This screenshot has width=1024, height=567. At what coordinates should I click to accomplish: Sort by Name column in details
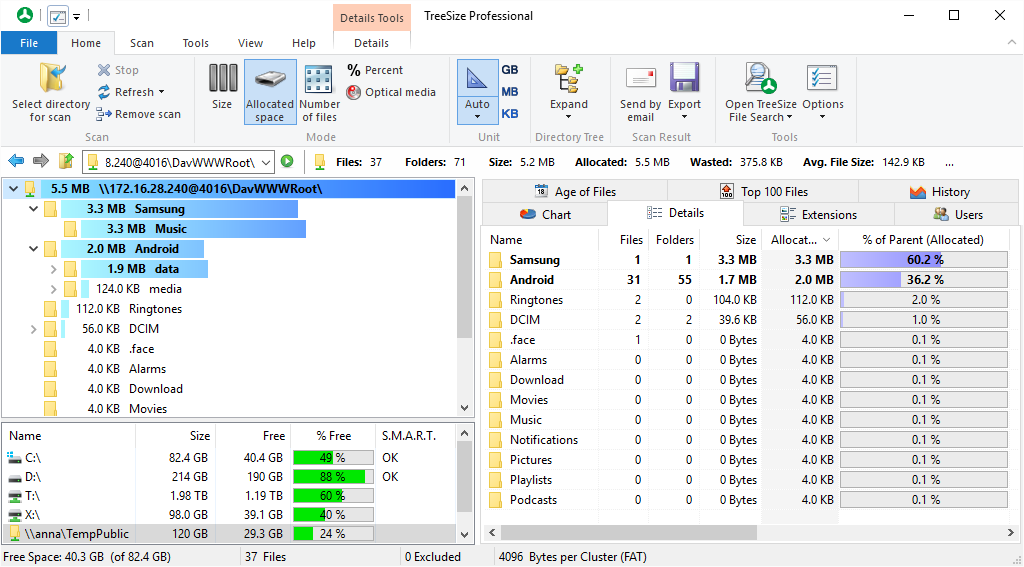coord(541,240)
